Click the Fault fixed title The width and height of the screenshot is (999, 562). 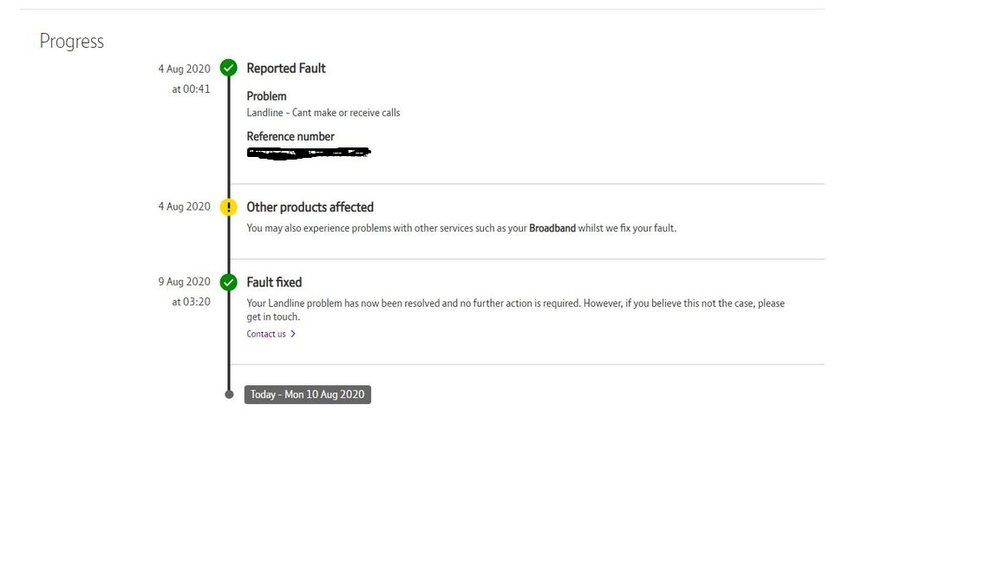pos(274,282)
